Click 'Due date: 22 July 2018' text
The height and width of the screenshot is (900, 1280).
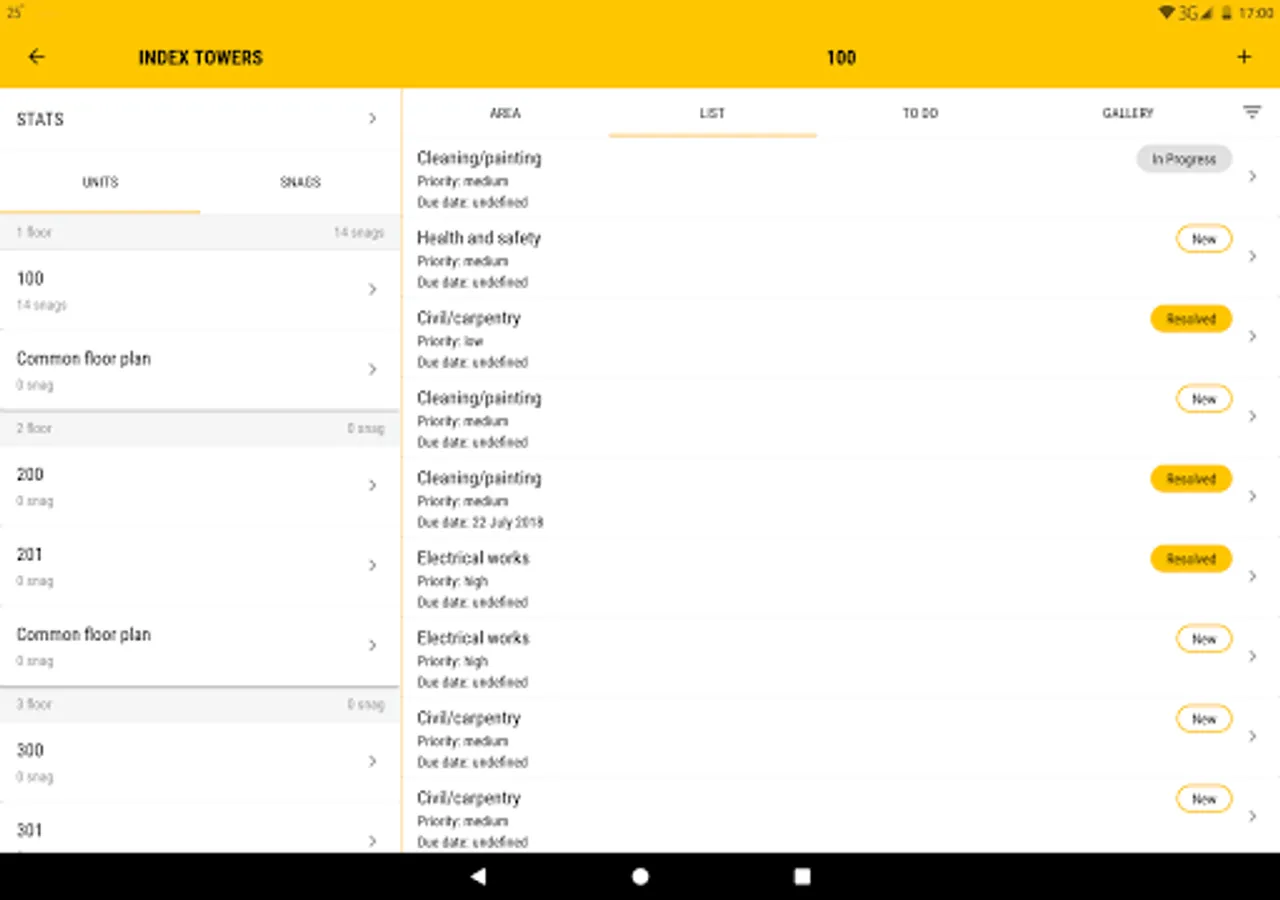tap(480, 522)
